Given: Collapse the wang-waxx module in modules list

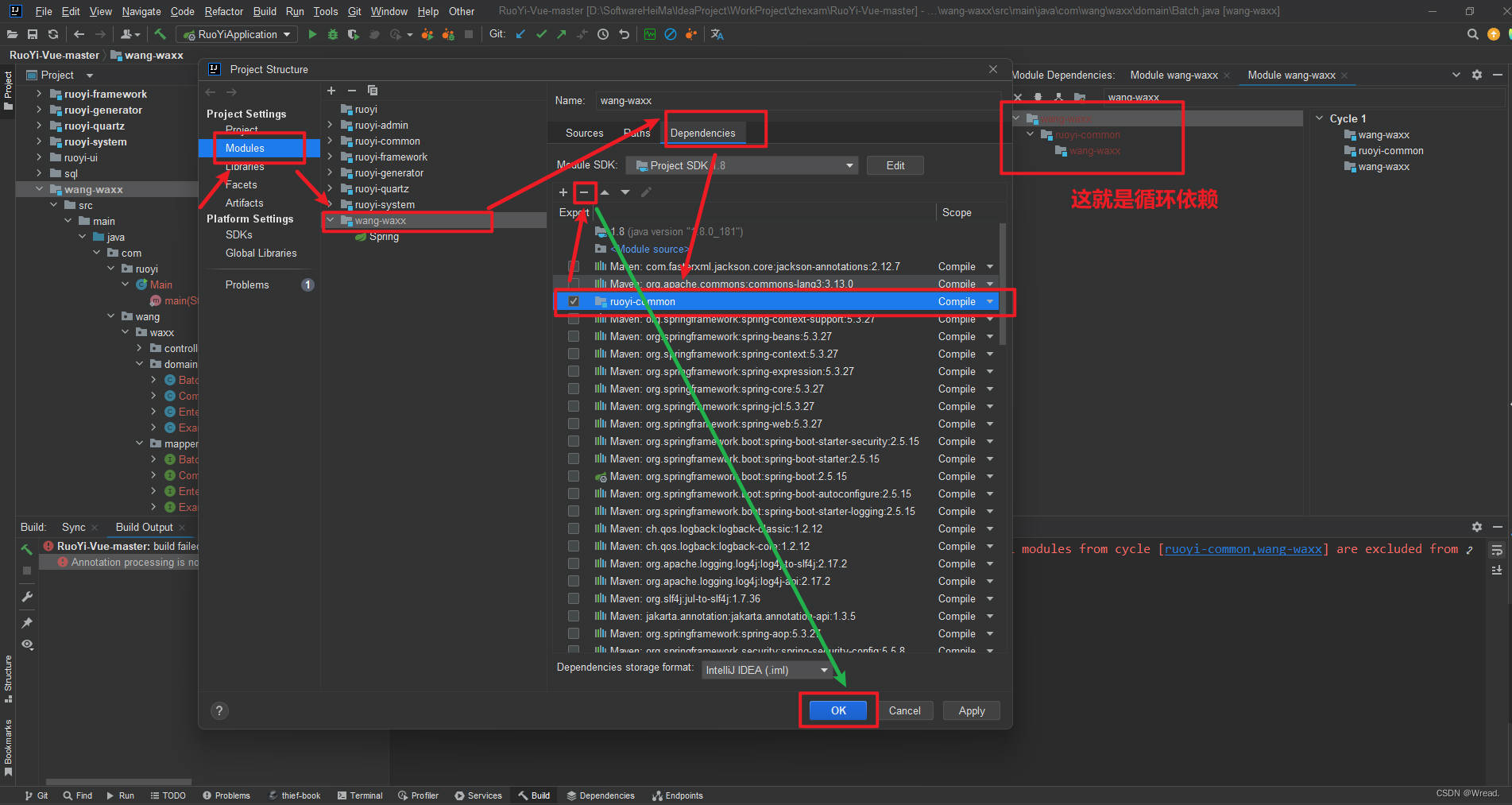Looking at the screenshot, I should click(x=330, y=220).
